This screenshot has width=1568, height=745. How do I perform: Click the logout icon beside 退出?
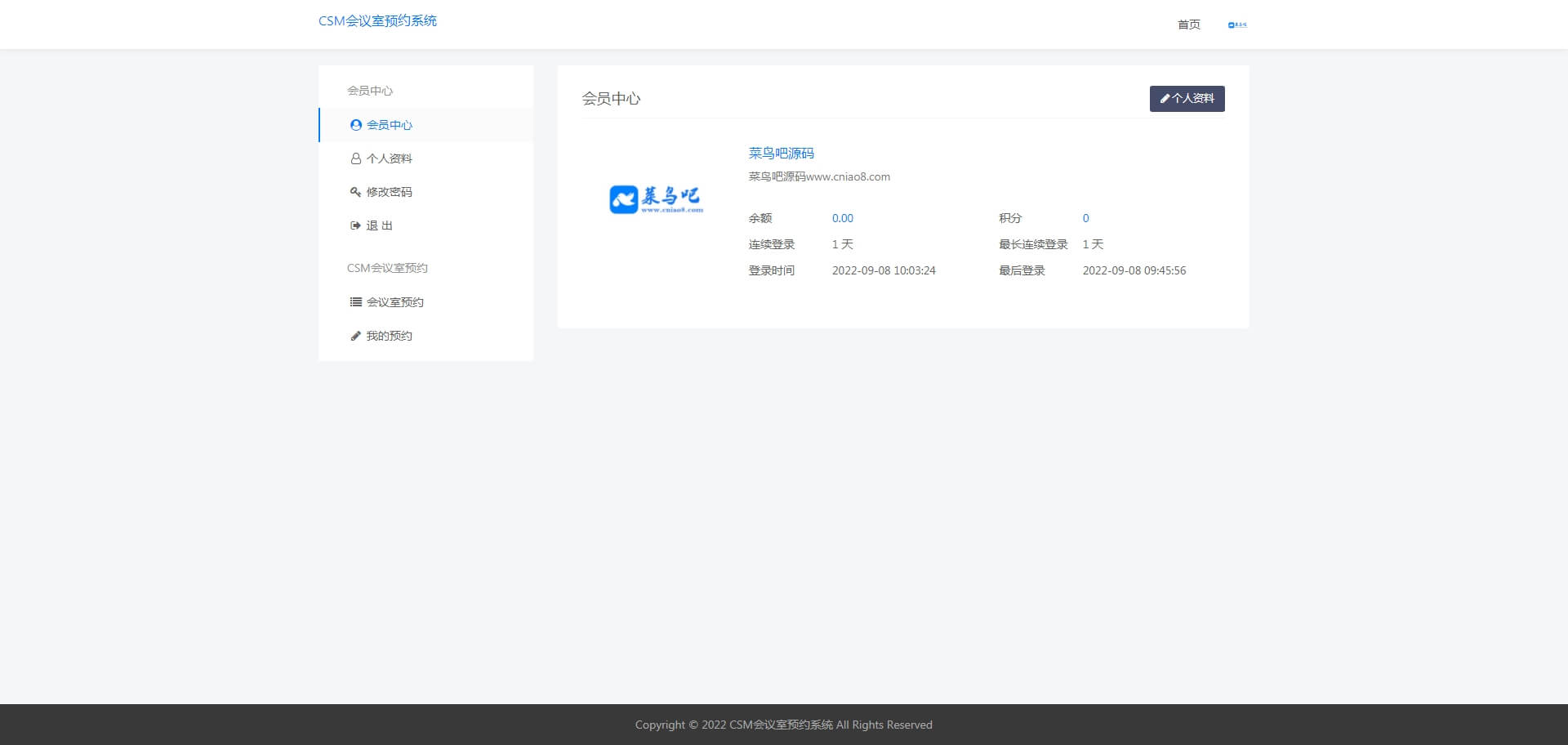[354, 225]
